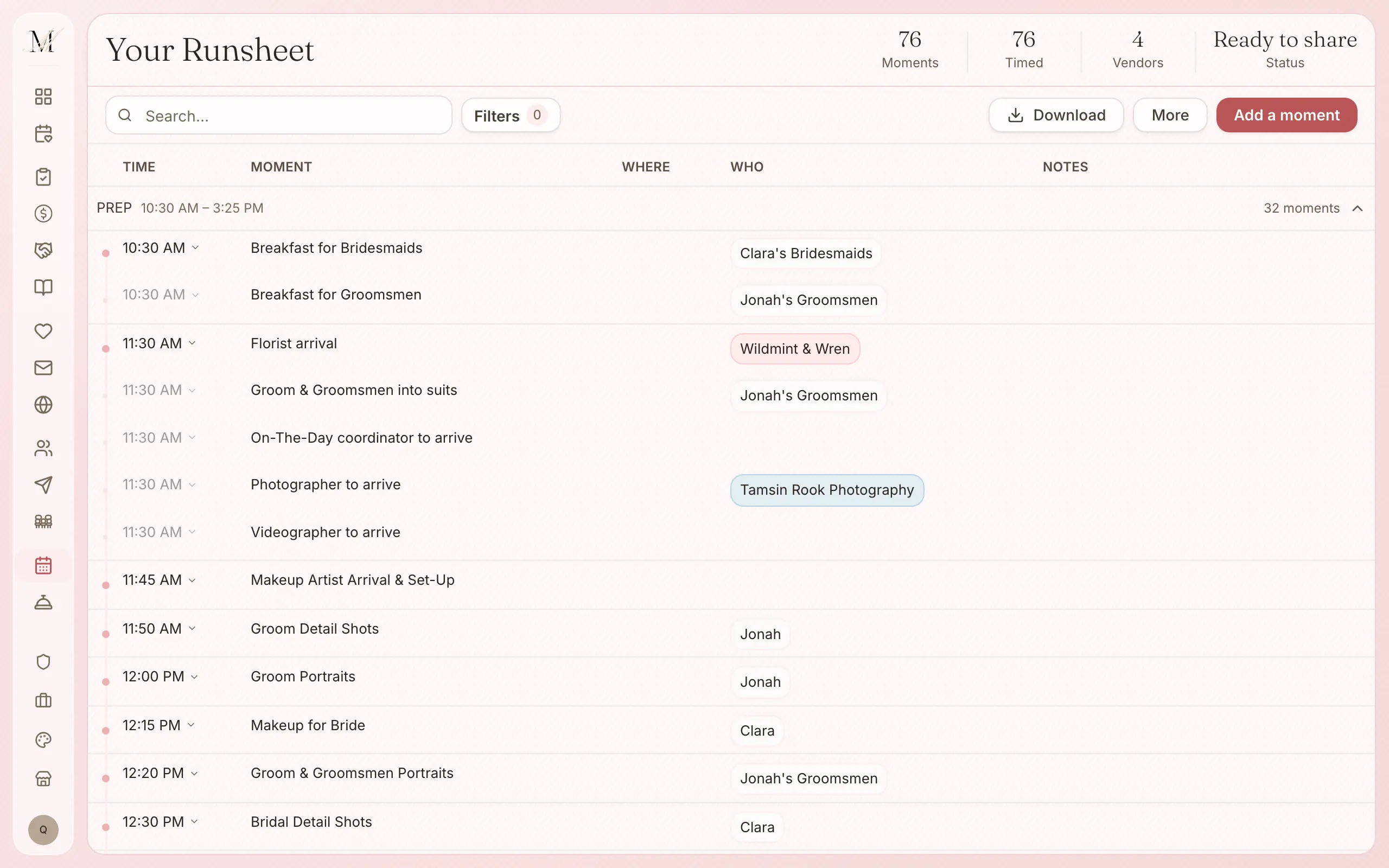Screen dimensions: 1389x868
Task: Select On-The-Day coordinator to arrive moment
Action: (361, 438)
